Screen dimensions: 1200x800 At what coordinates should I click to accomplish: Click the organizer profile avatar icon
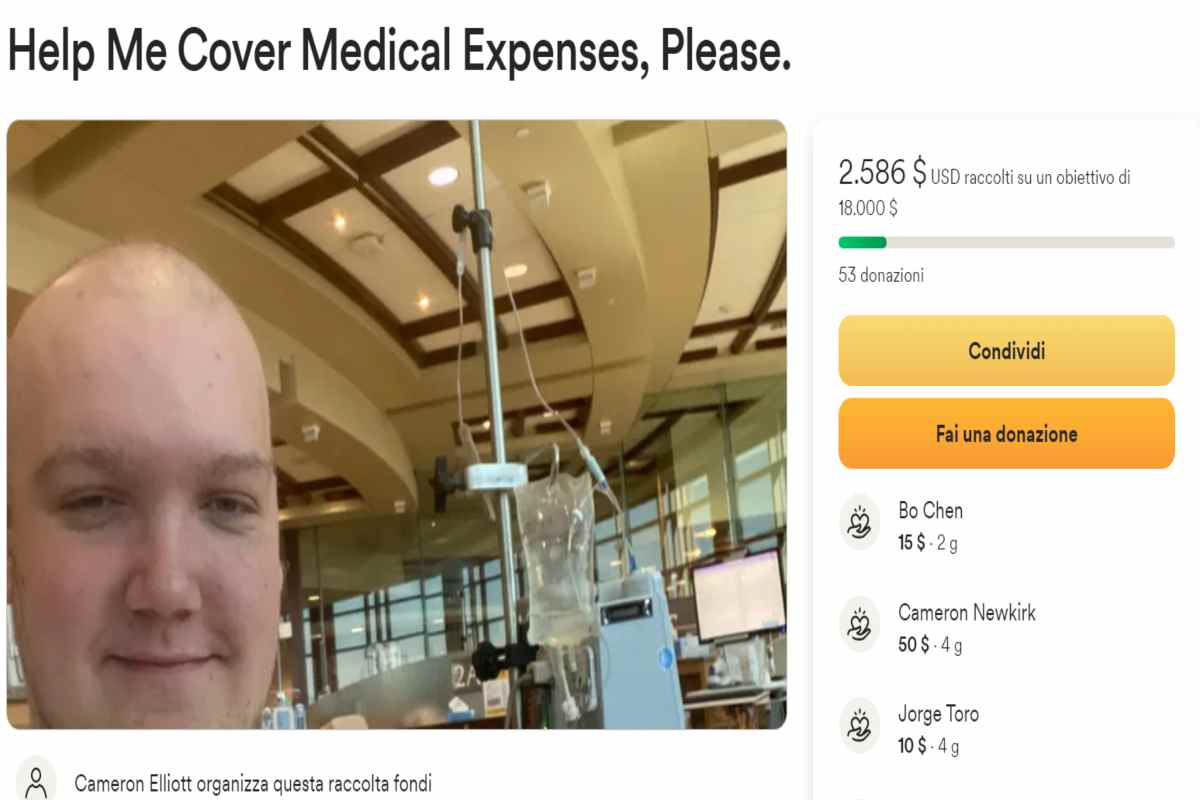coord(37,779)
